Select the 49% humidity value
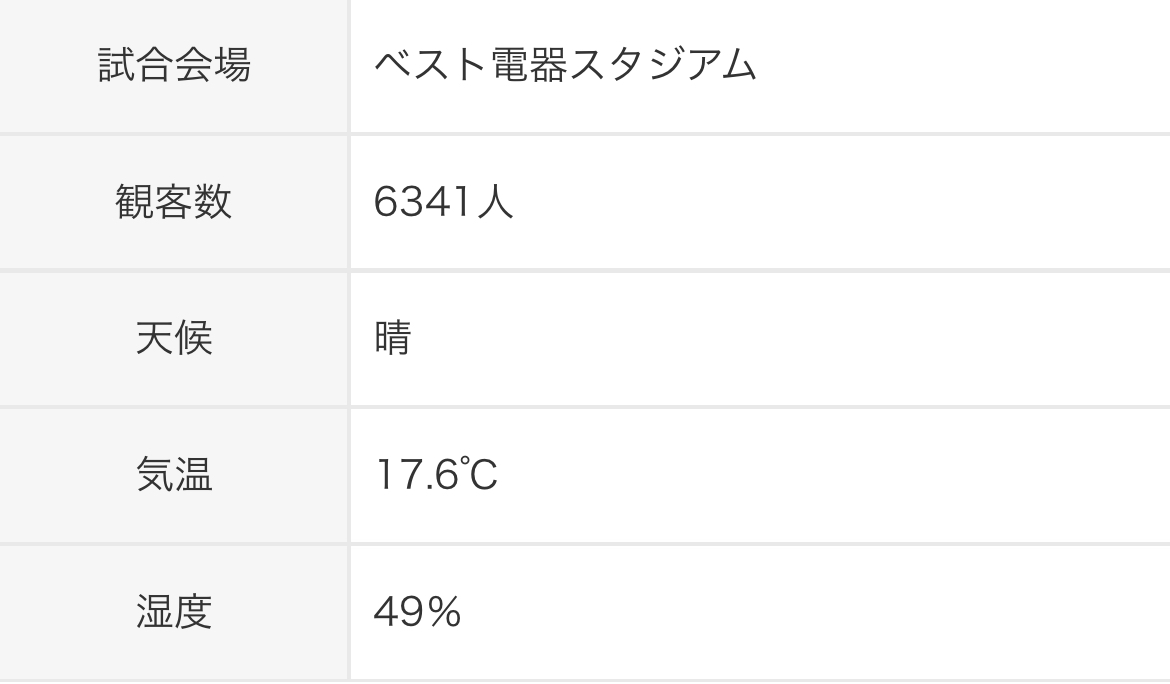Image resolution: width=1170 pixels, height=684 pixels. [x=417, y=611]
